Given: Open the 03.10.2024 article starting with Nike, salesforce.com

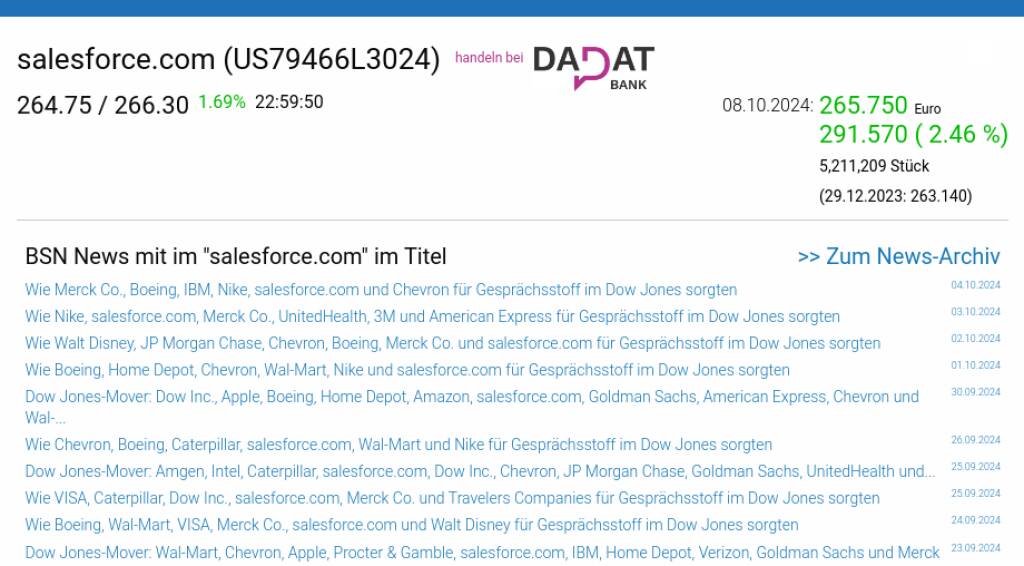Looking at the screenshot, I should (x=432, y=316).
